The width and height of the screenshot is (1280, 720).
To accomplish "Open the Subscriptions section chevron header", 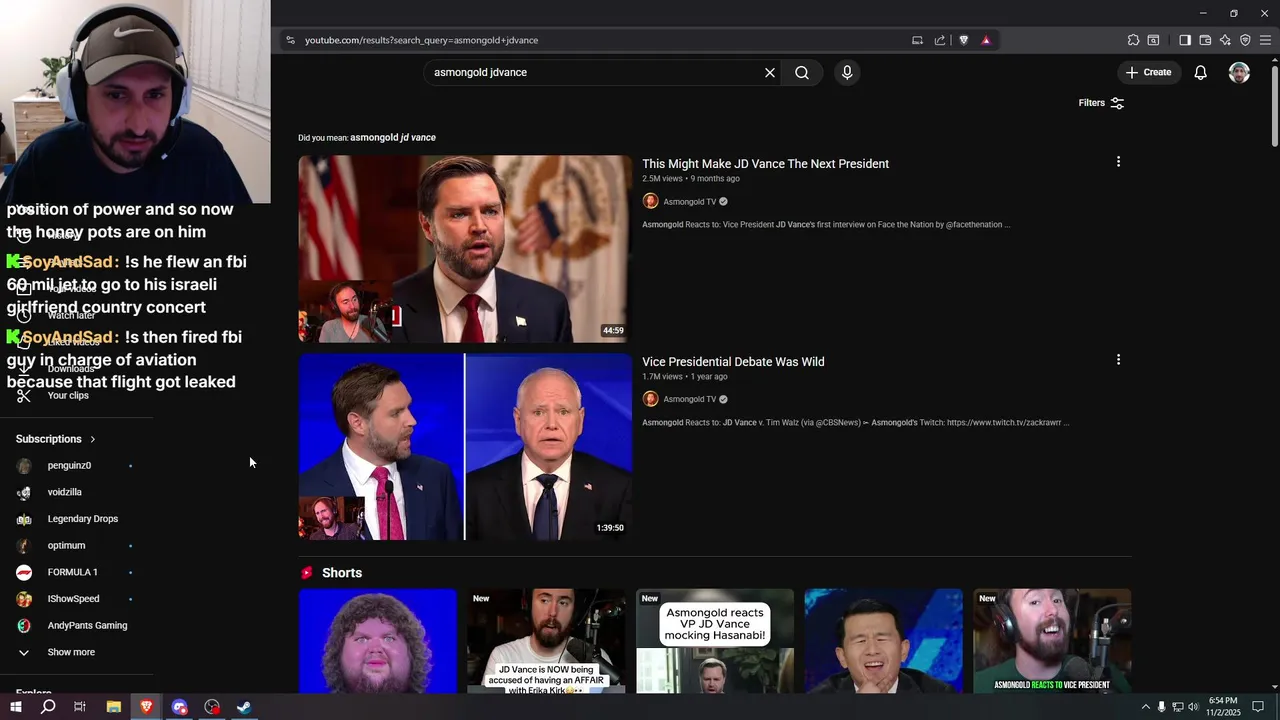I will 56,439.
